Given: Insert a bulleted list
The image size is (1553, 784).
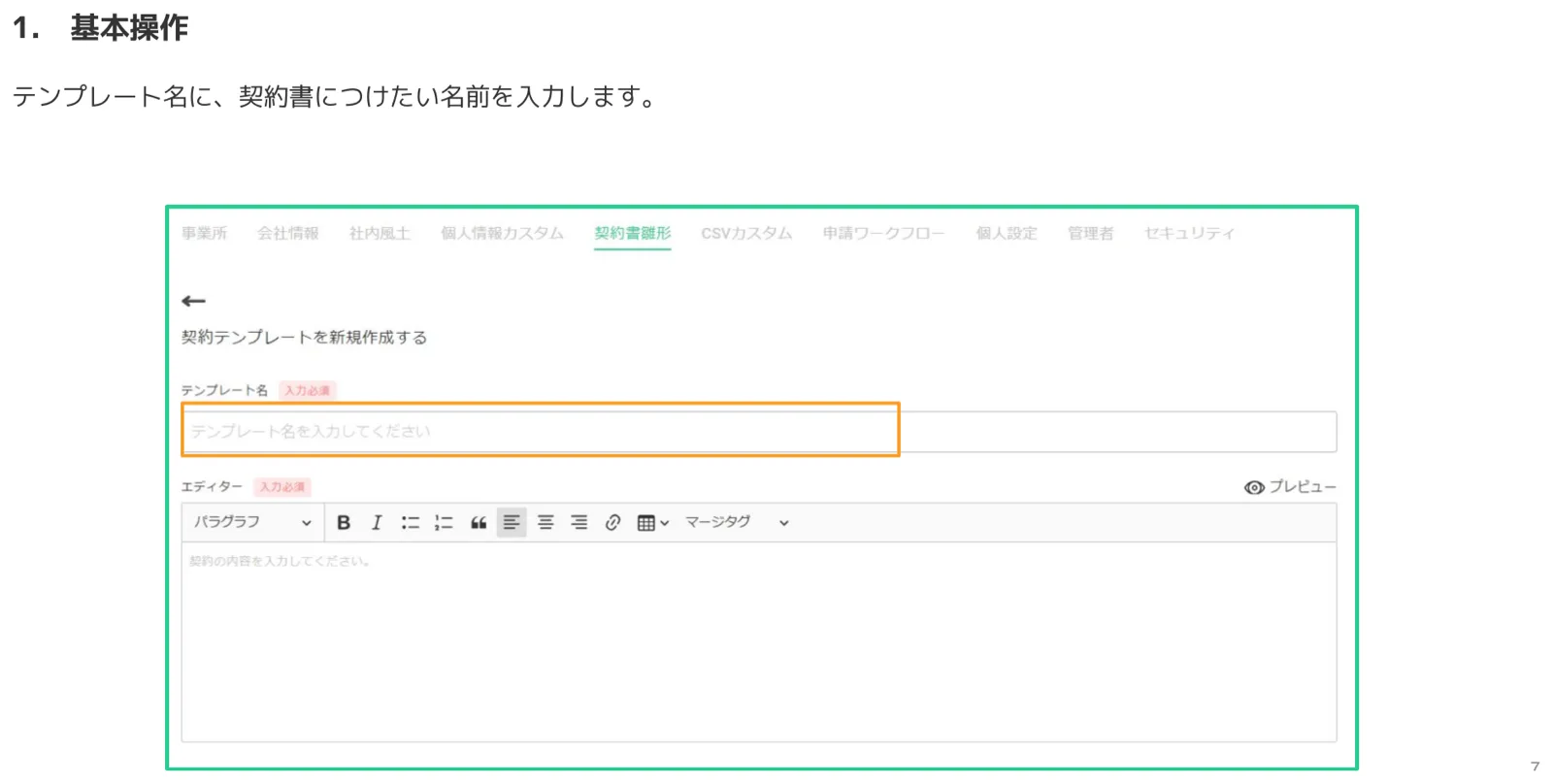Looking at the screenshot, I should (x=411, y=523).
